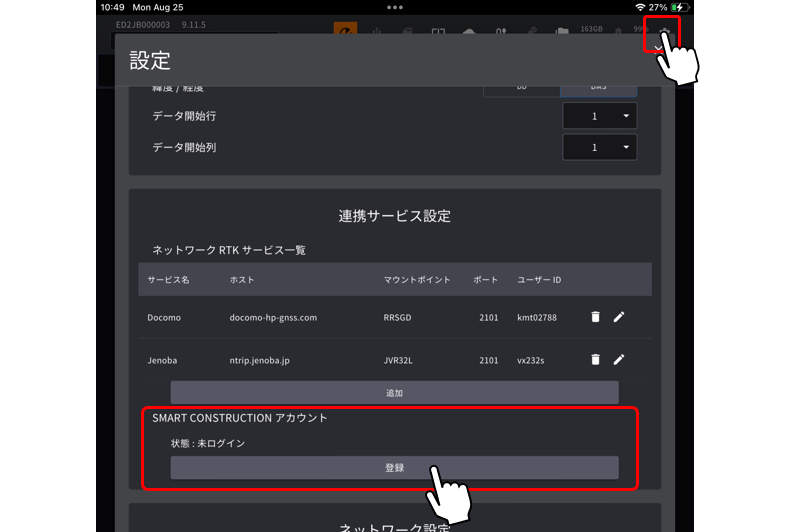The width and height of the screenshot is (797, 532).
Task: Click the ホスト column header
Action: pos(241,279)
